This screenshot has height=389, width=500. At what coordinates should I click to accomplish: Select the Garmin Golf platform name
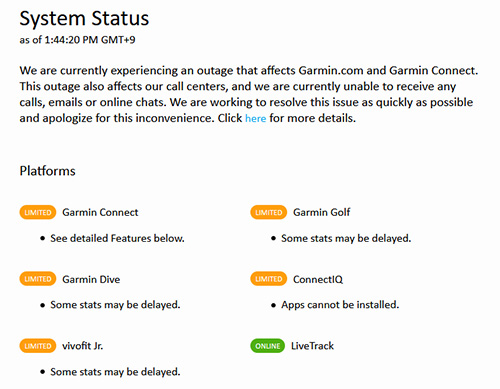(322, 212)
